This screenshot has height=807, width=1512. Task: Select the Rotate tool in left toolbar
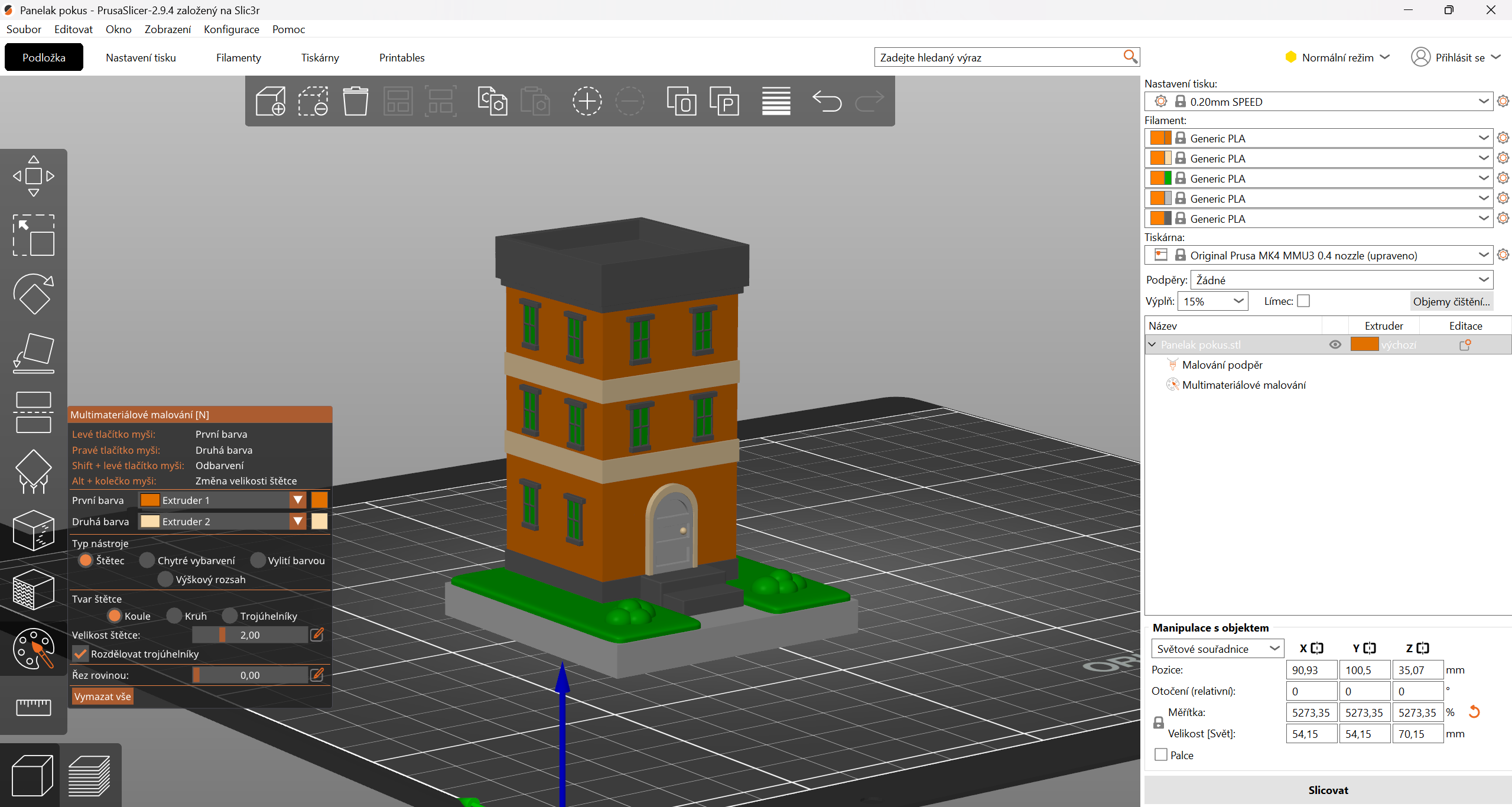tap(34, 294)
